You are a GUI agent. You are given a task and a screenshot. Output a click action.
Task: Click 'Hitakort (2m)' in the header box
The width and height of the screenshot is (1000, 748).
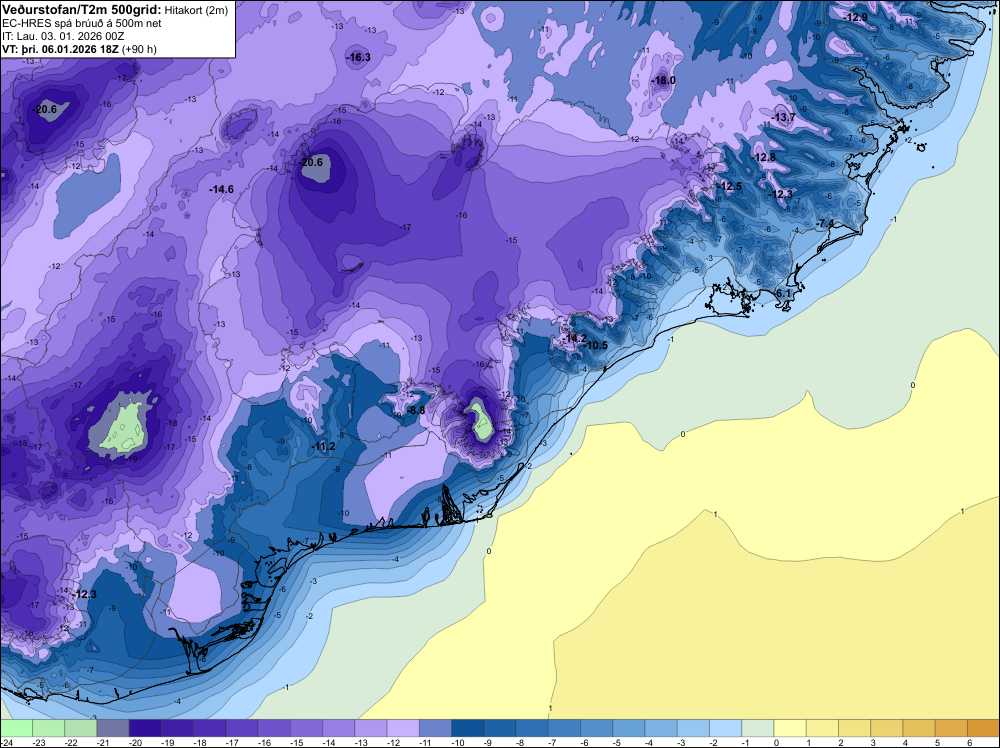pos(196,10)
